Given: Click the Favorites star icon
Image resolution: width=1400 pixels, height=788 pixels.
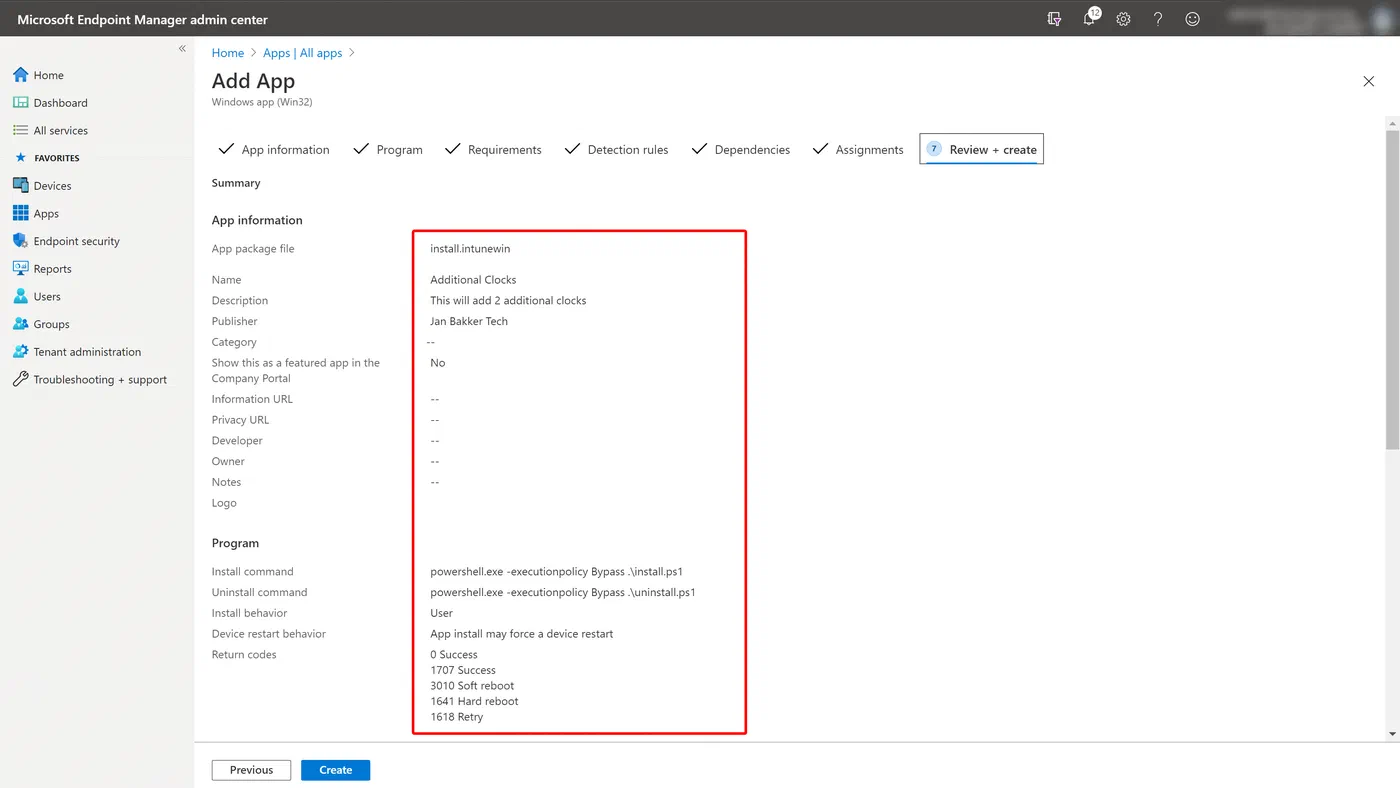Looking at the screenshot, I should (x=20, y=158).
